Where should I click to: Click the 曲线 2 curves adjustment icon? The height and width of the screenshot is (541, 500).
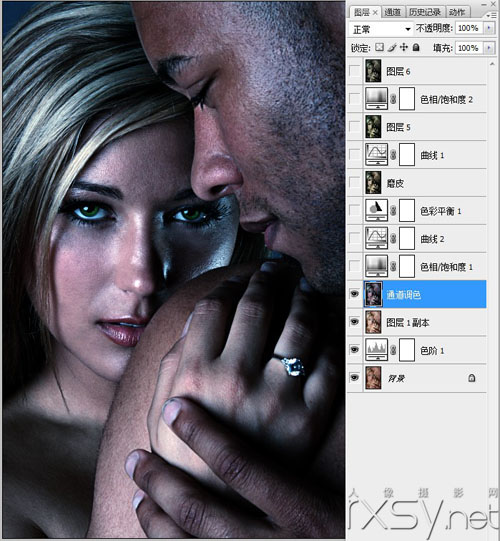tap(376, 238)
